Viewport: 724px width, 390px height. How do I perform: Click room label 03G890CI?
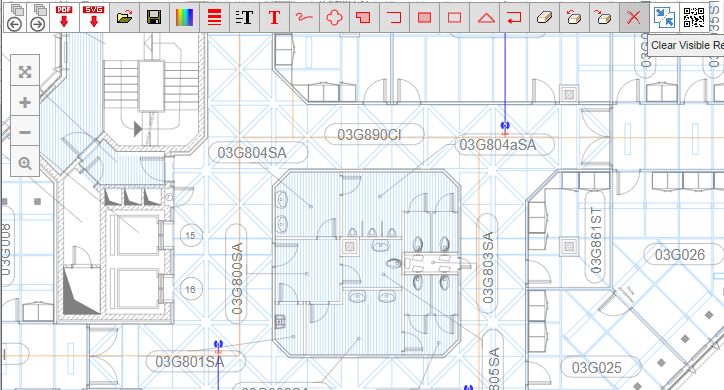tap(369, 135)
